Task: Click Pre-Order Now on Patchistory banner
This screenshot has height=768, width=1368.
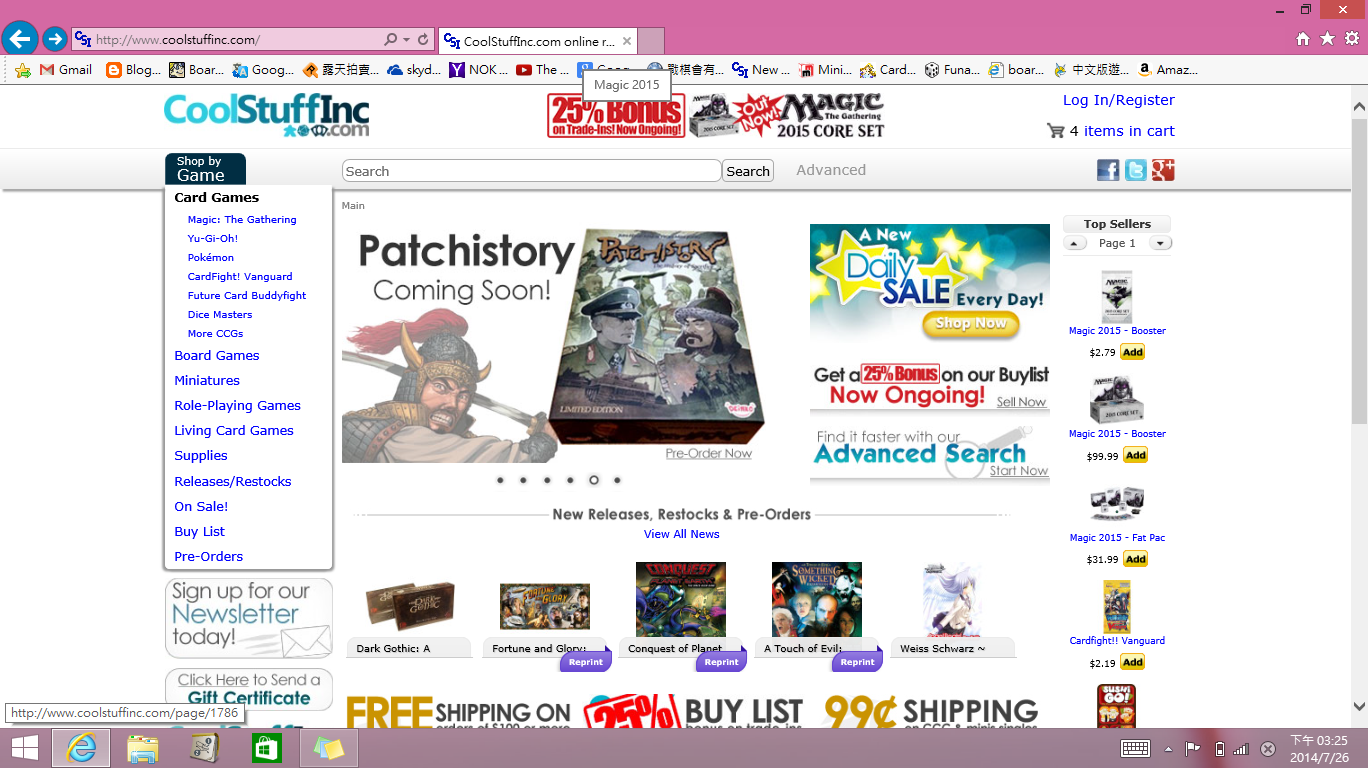Action: [x=709, y=453]
